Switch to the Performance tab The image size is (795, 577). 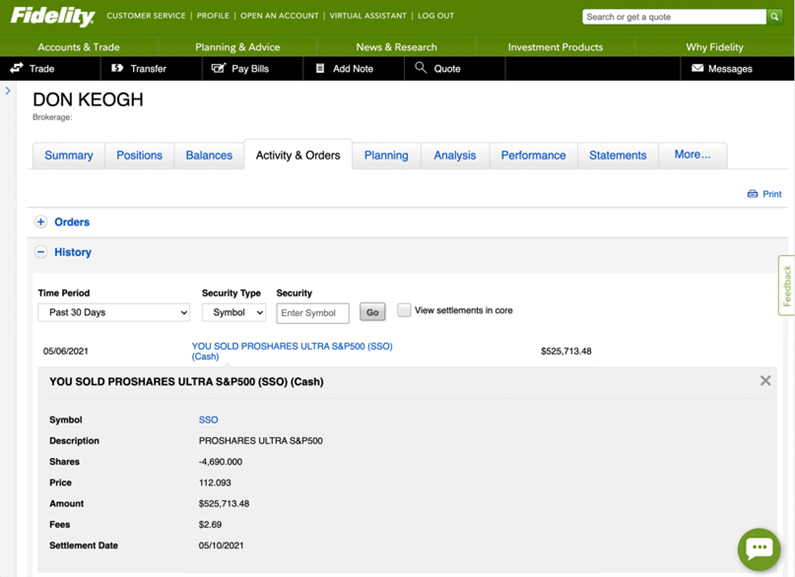click(533, 155)
